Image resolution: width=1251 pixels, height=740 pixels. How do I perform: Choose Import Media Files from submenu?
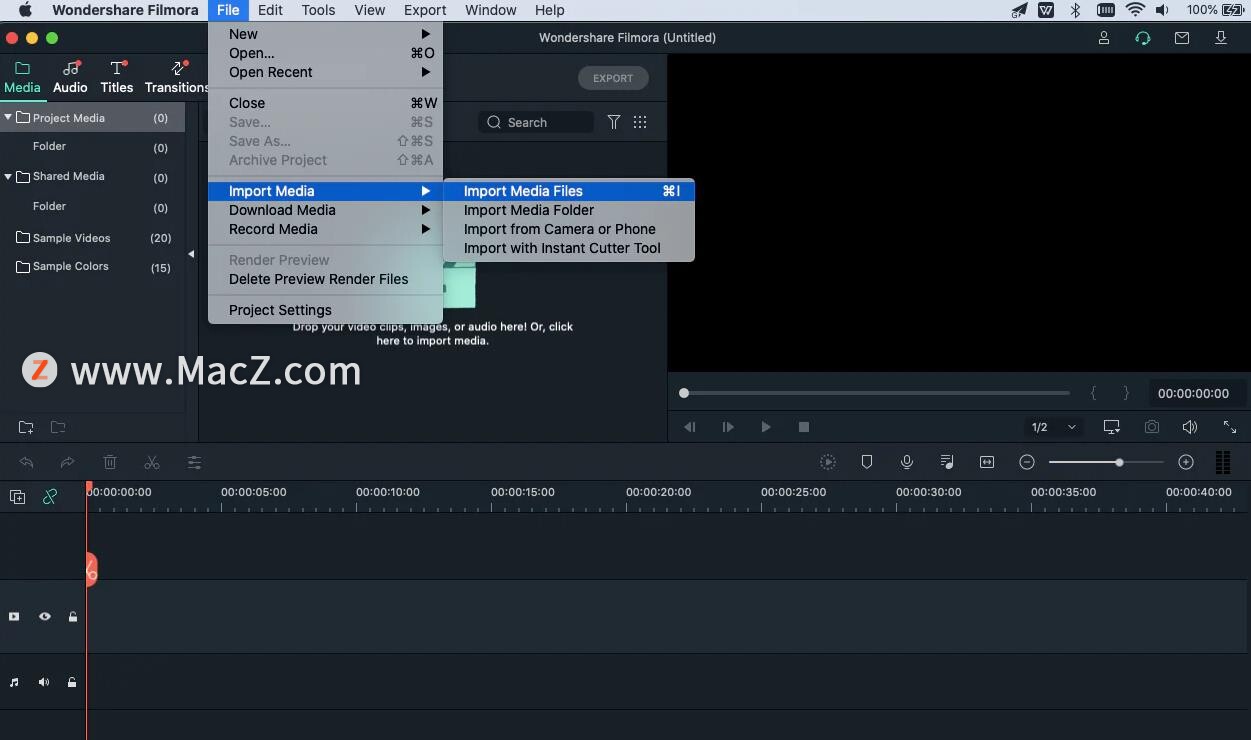click(568, 191)
